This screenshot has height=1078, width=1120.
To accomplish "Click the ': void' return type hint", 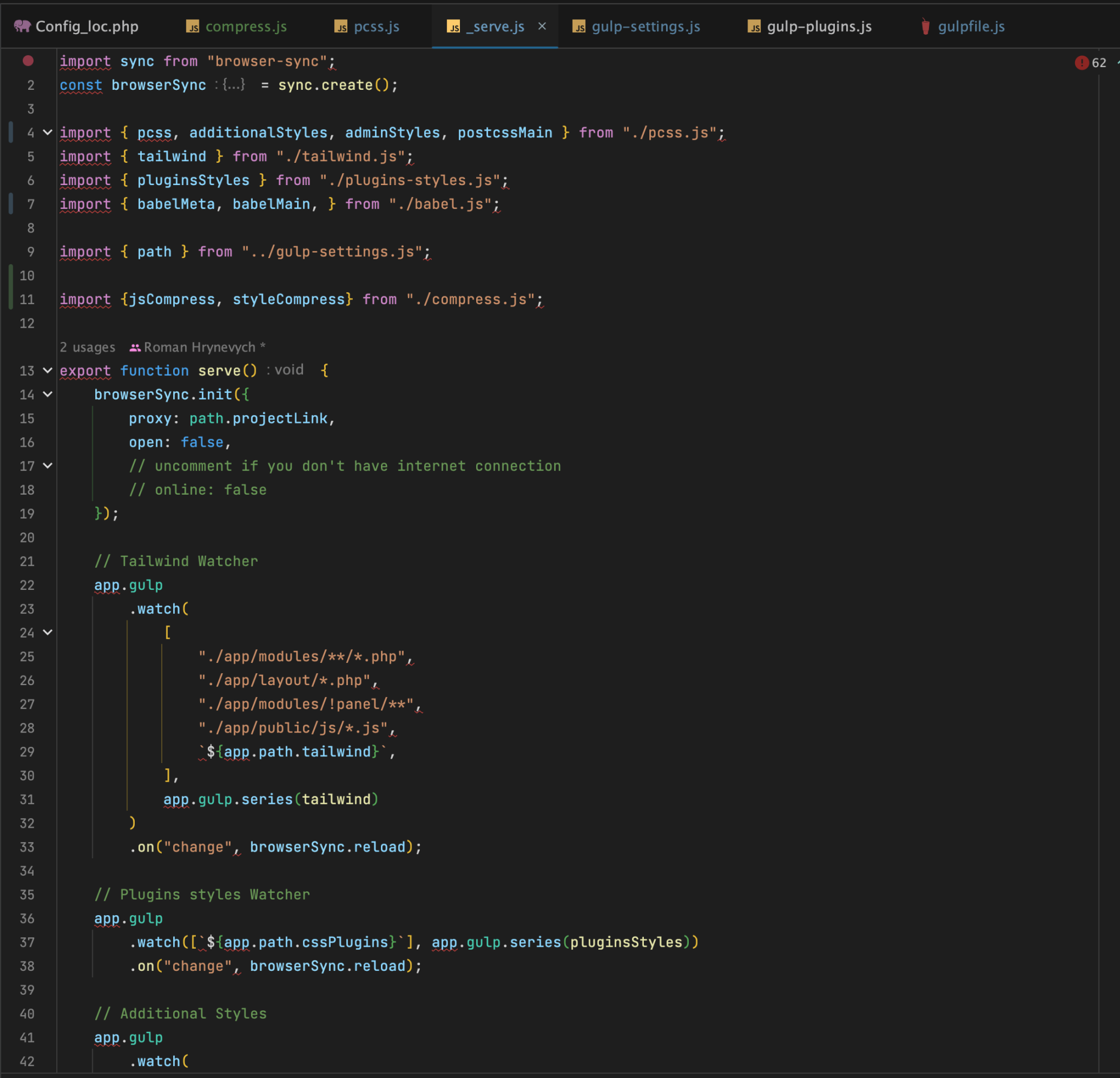I will [285, 370].
